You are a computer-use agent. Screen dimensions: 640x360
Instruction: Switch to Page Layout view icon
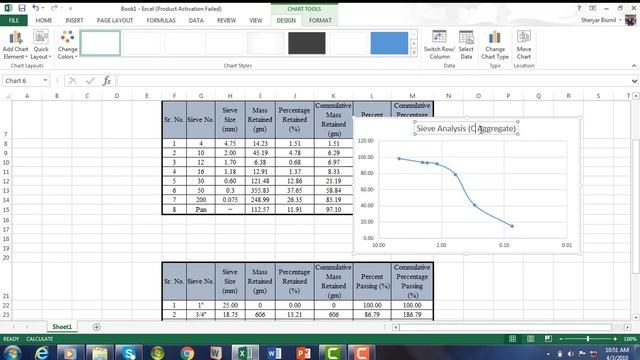click(x=530, y=339)
